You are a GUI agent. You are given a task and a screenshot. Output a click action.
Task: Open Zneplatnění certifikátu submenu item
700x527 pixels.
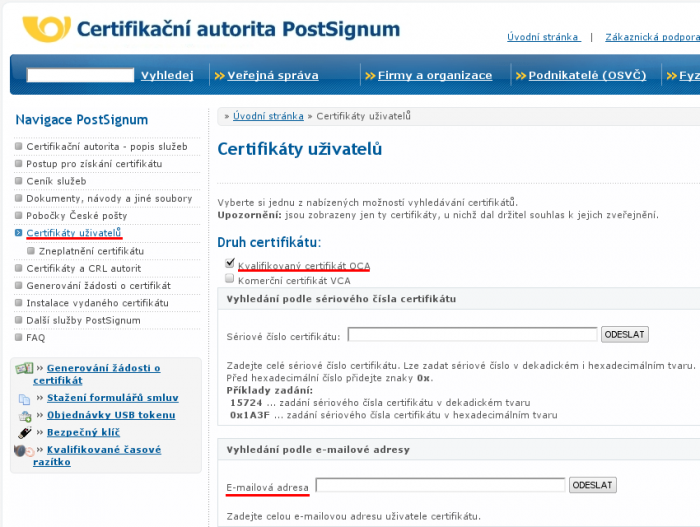[x=92, y=251]
